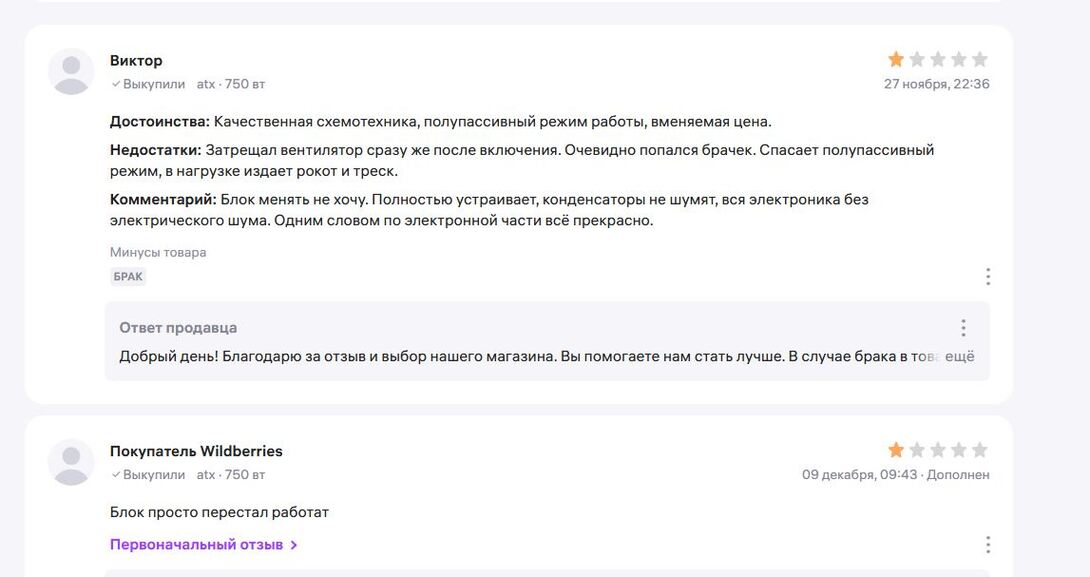Open three-dot menu on second review
The width and height of the screenshot is (1090, 577).
(987, 545)
